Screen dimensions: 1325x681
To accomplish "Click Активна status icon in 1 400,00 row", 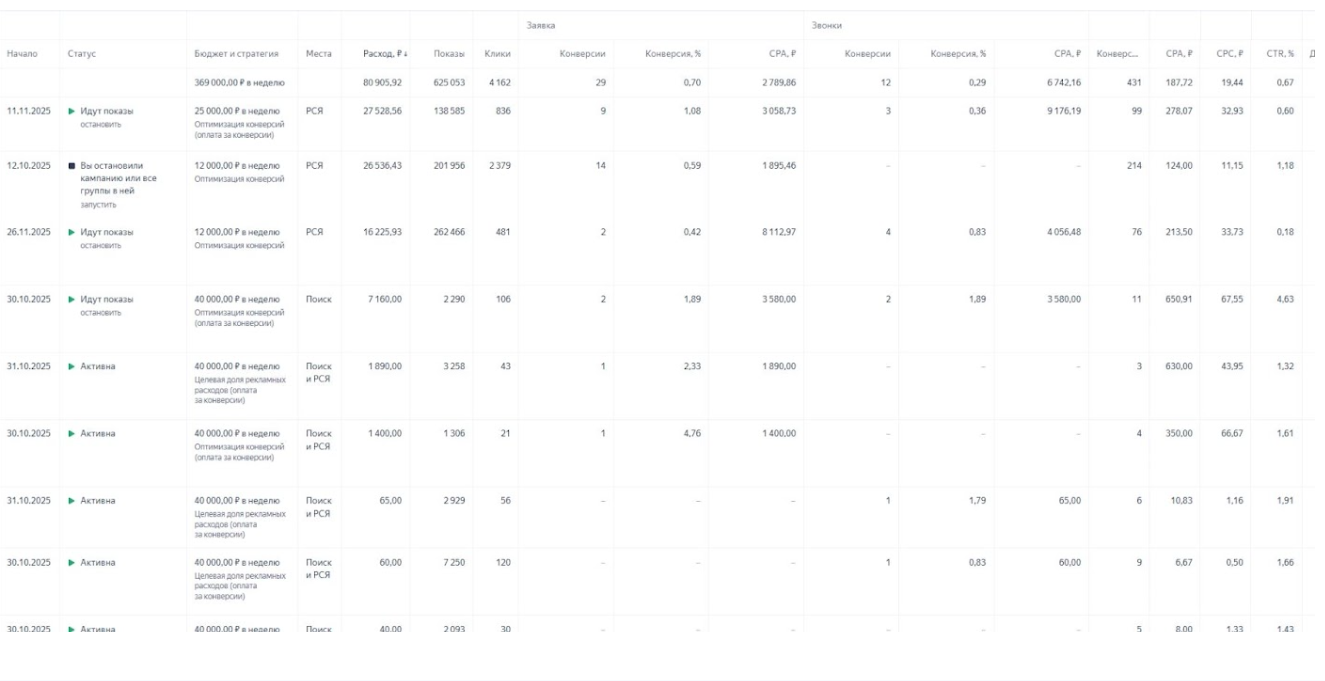I will coord(72,434).
